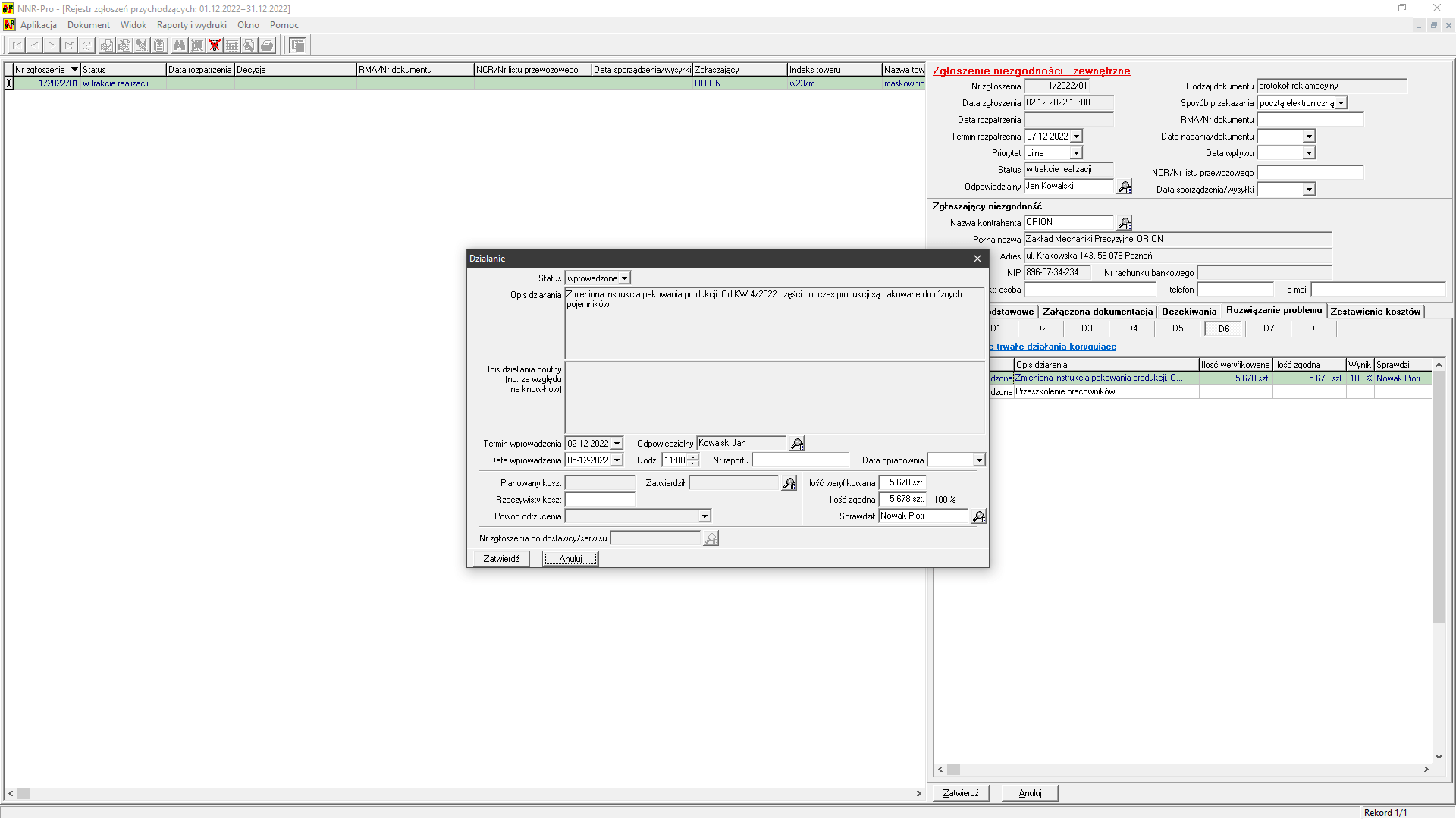
Task: Click the printer icon in toolbar
Action: pos(267,45)
